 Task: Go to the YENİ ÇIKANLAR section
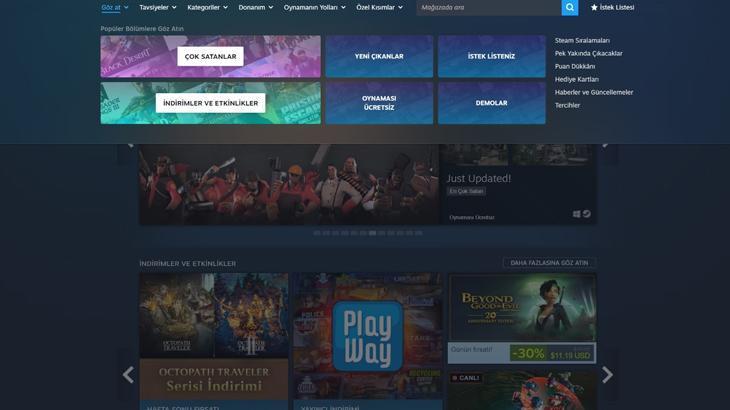coord(379,57)
